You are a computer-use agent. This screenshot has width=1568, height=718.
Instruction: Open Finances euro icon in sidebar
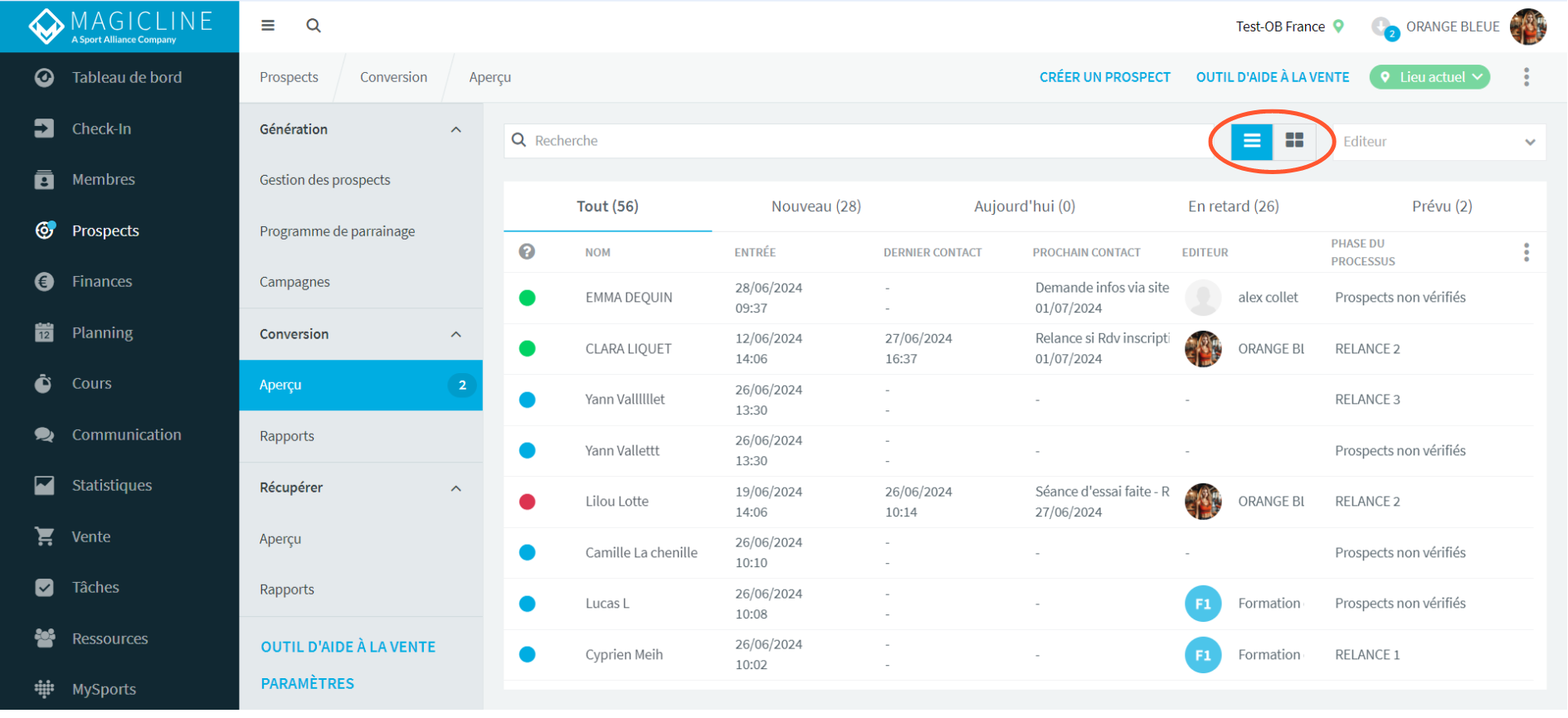click(44, 282)
